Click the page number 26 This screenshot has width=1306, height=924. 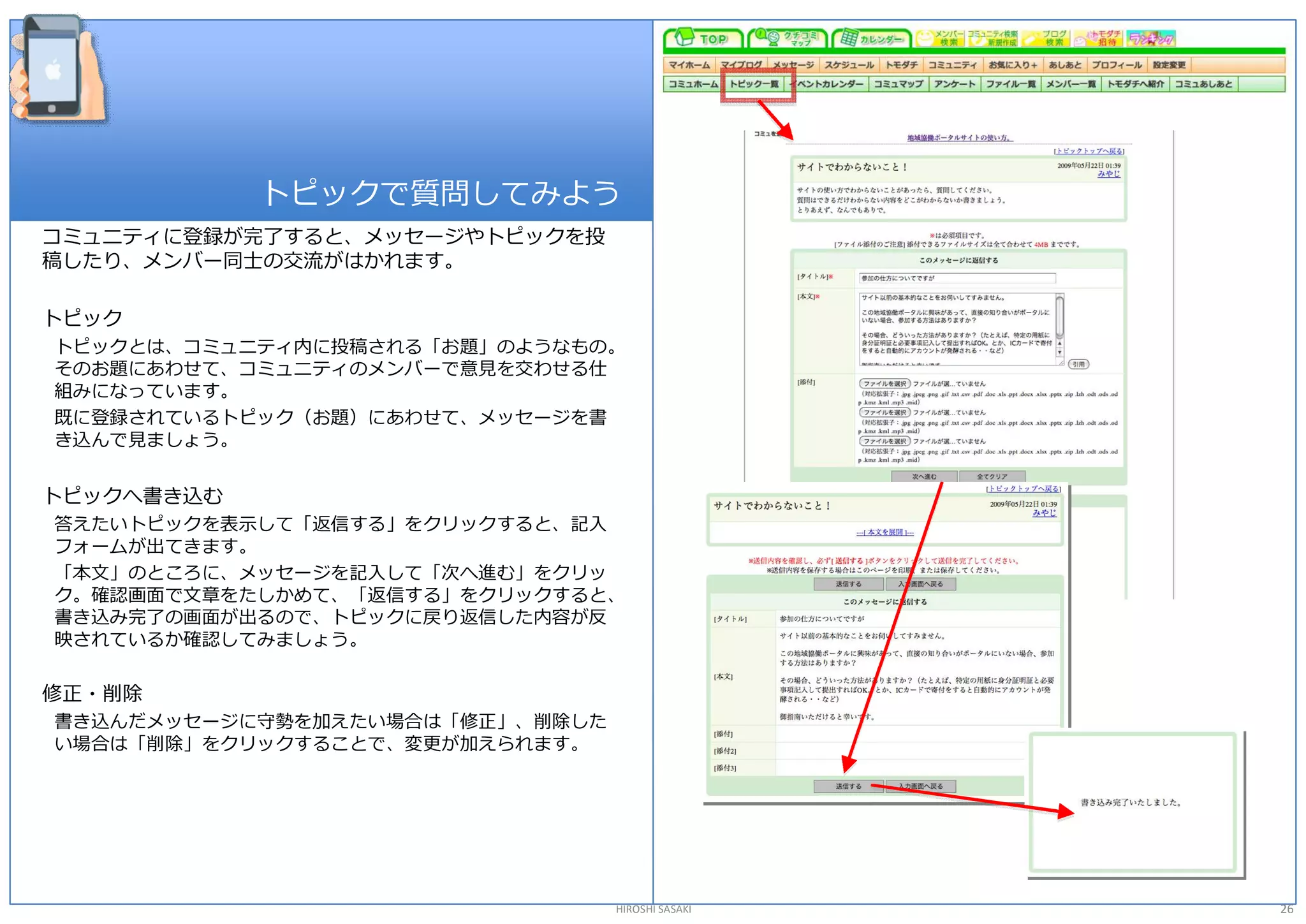coord(1287,909)
